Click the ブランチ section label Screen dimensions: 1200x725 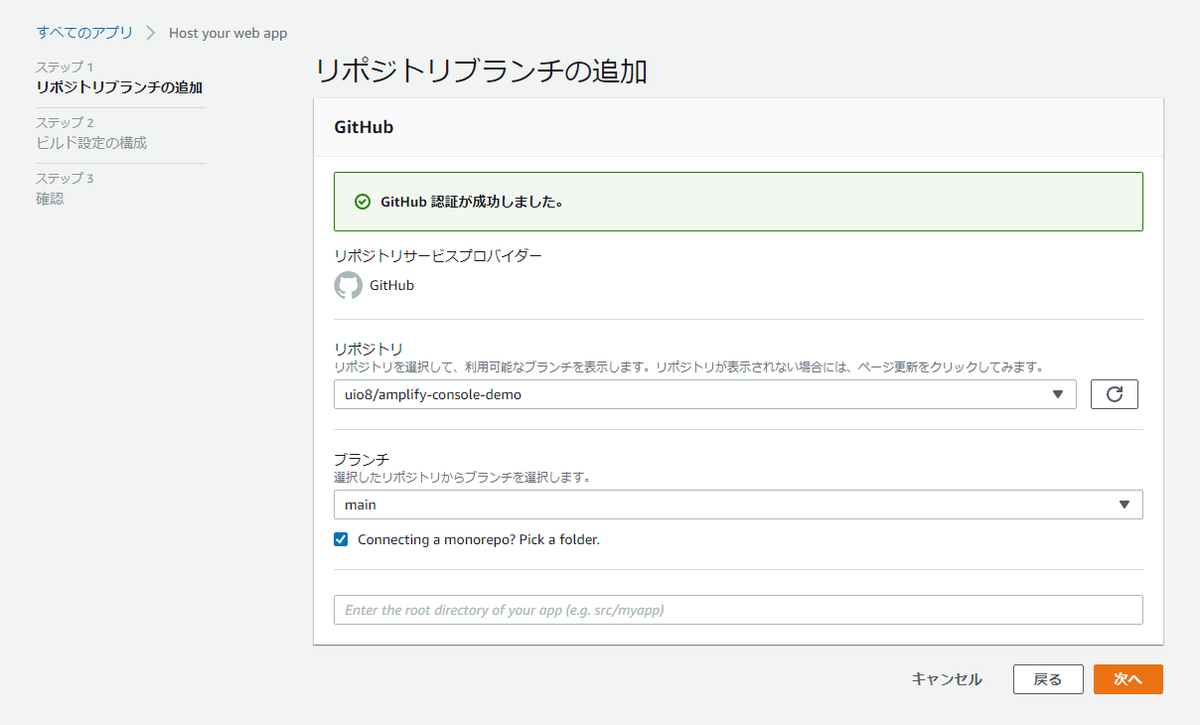[x=362, y=460]
